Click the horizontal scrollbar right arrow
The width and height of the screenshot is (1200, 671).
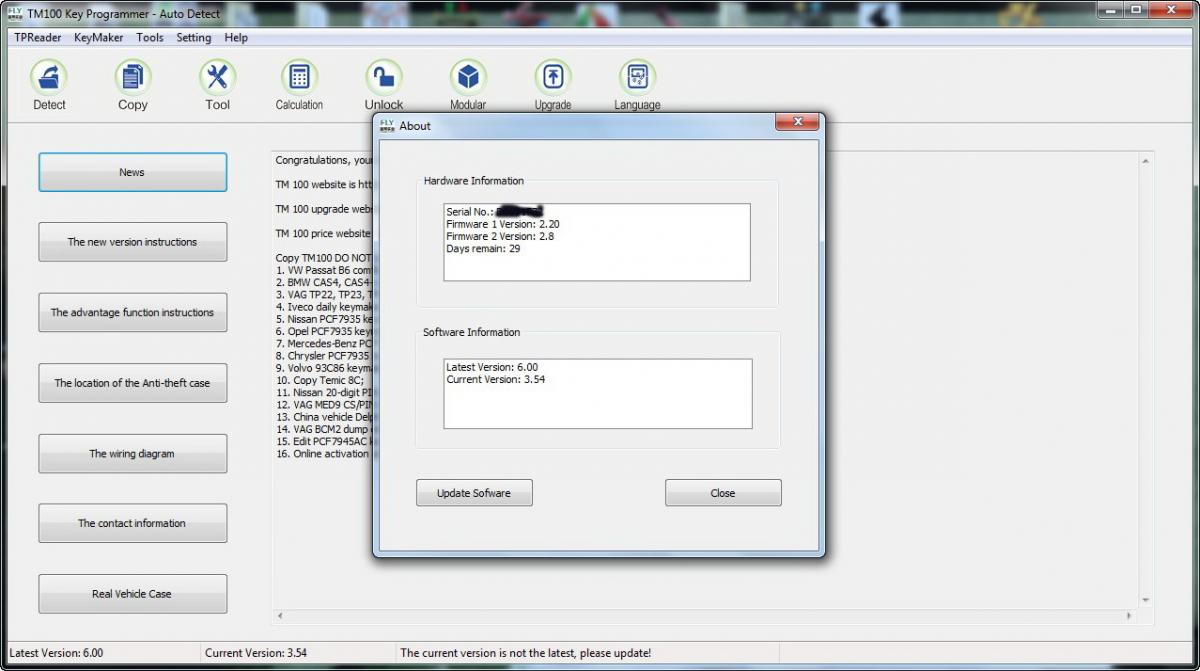tap(1130, 616)
